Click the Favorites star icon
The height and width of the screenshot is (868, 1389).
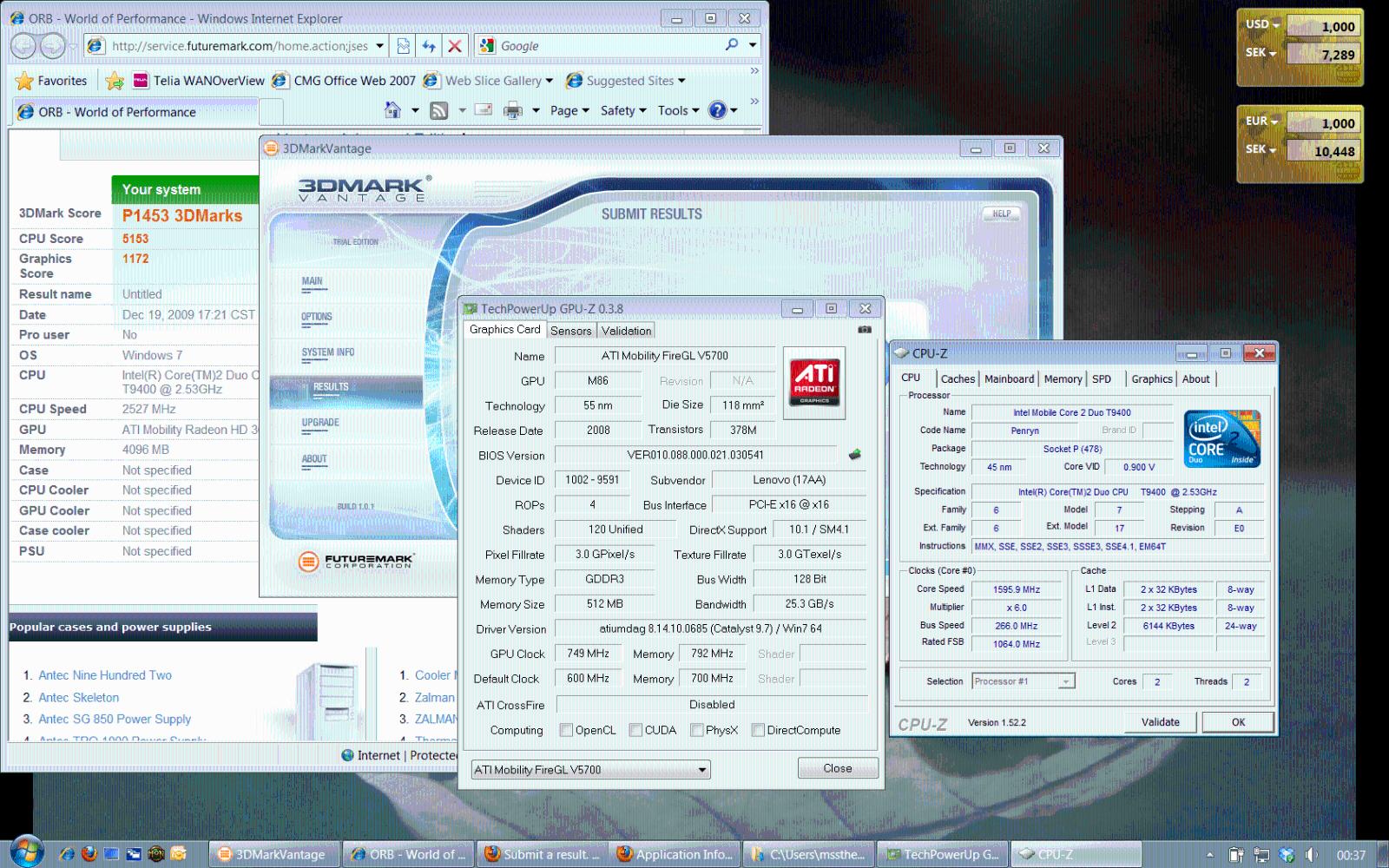(24, 81)
